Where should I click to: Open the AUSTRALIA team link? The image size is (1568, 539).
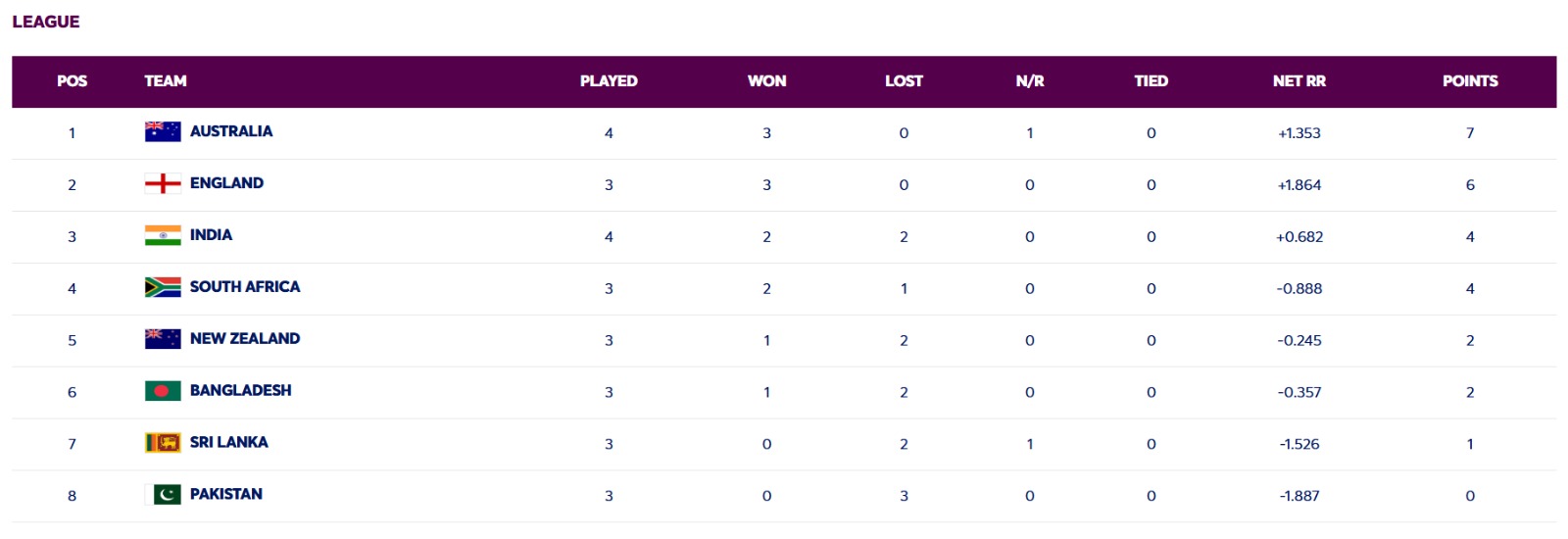(231, 131)
